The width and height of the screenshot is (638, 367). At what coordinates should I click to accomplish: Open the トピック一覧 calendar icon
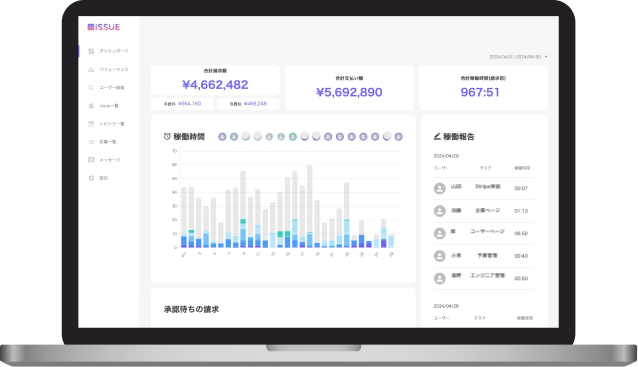91,124
